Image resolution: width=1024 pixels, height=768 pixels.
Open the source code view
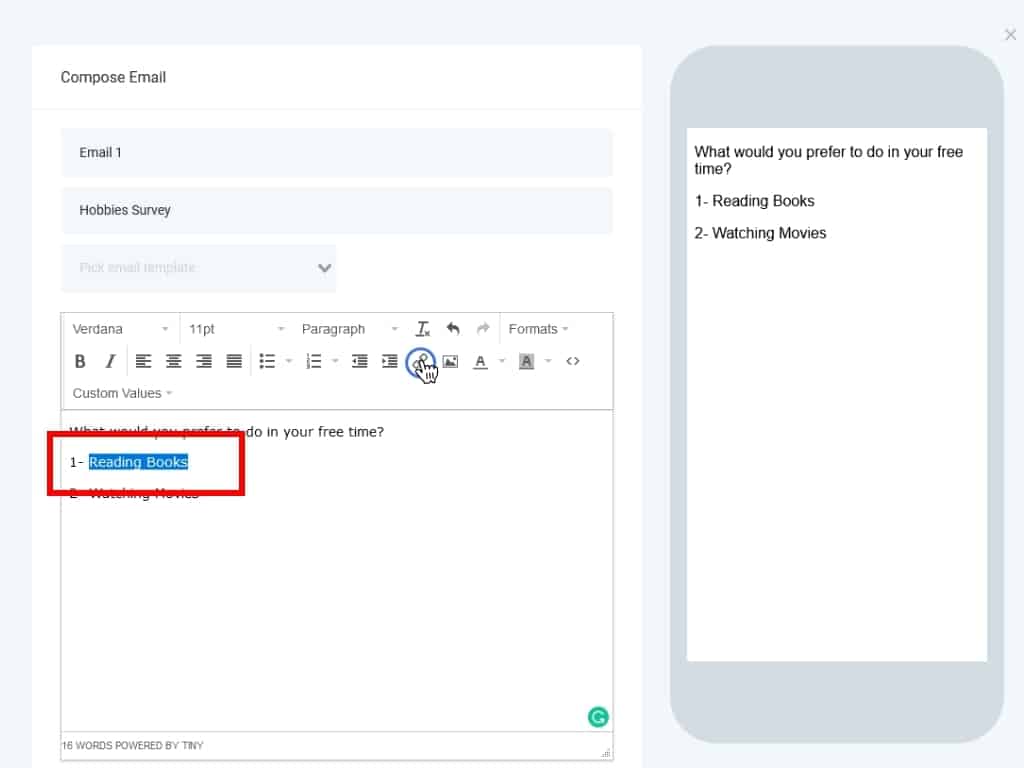573,362
